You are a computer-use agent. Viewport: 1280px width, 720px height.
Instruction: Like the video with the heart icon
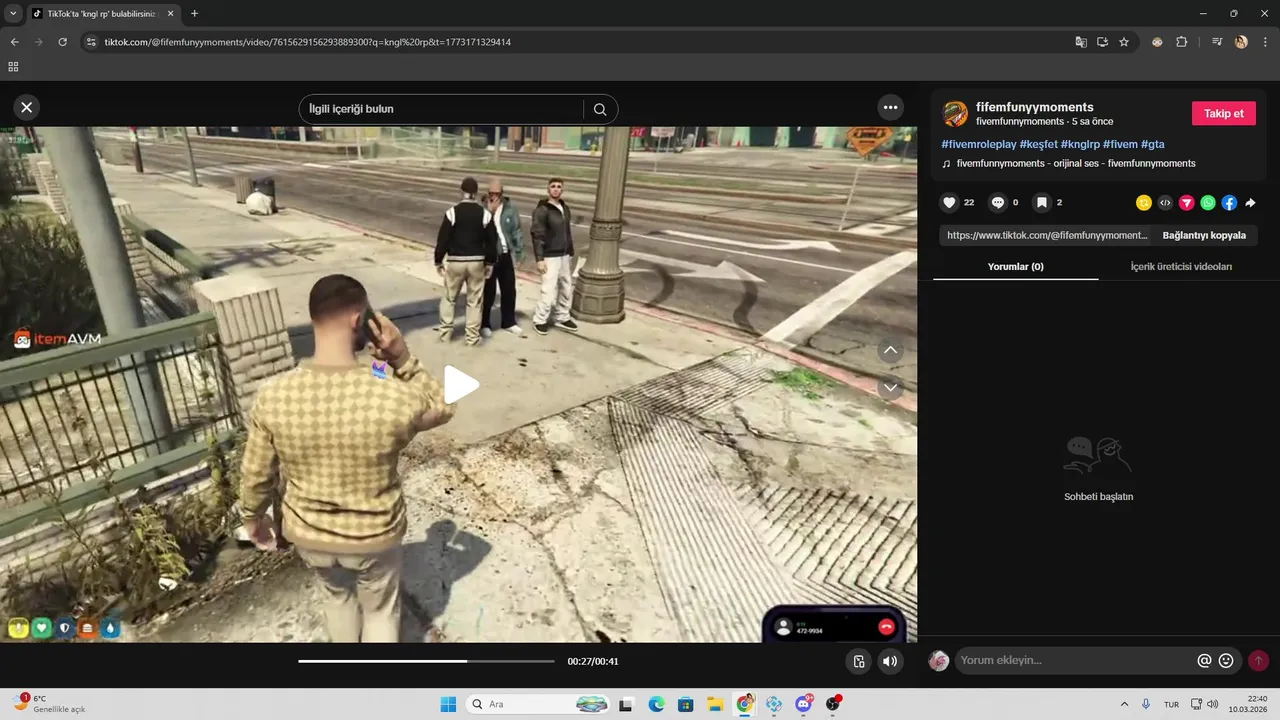[950, 202]
